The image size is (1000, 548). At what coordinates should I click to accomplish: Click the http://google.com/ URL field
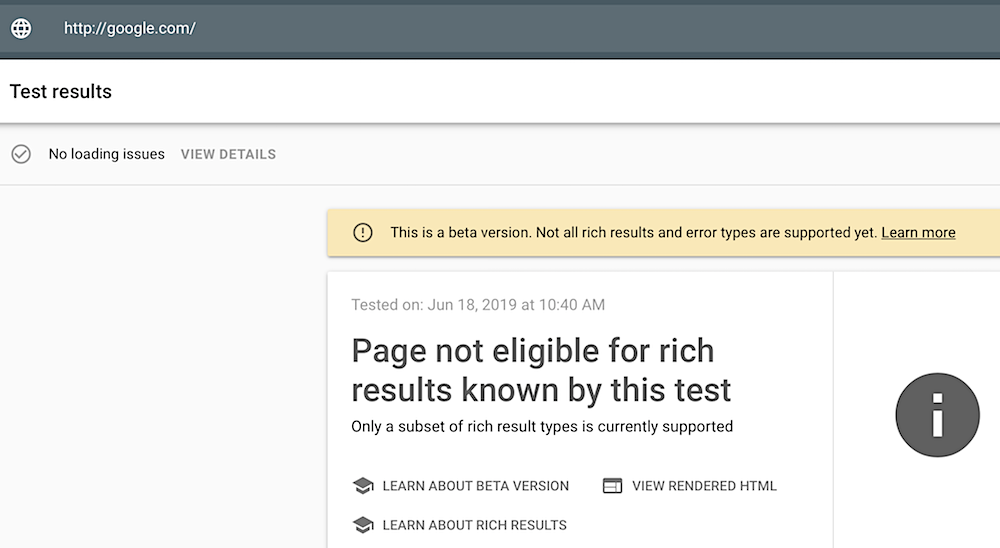pyautogui.click(x=129, y=28)
